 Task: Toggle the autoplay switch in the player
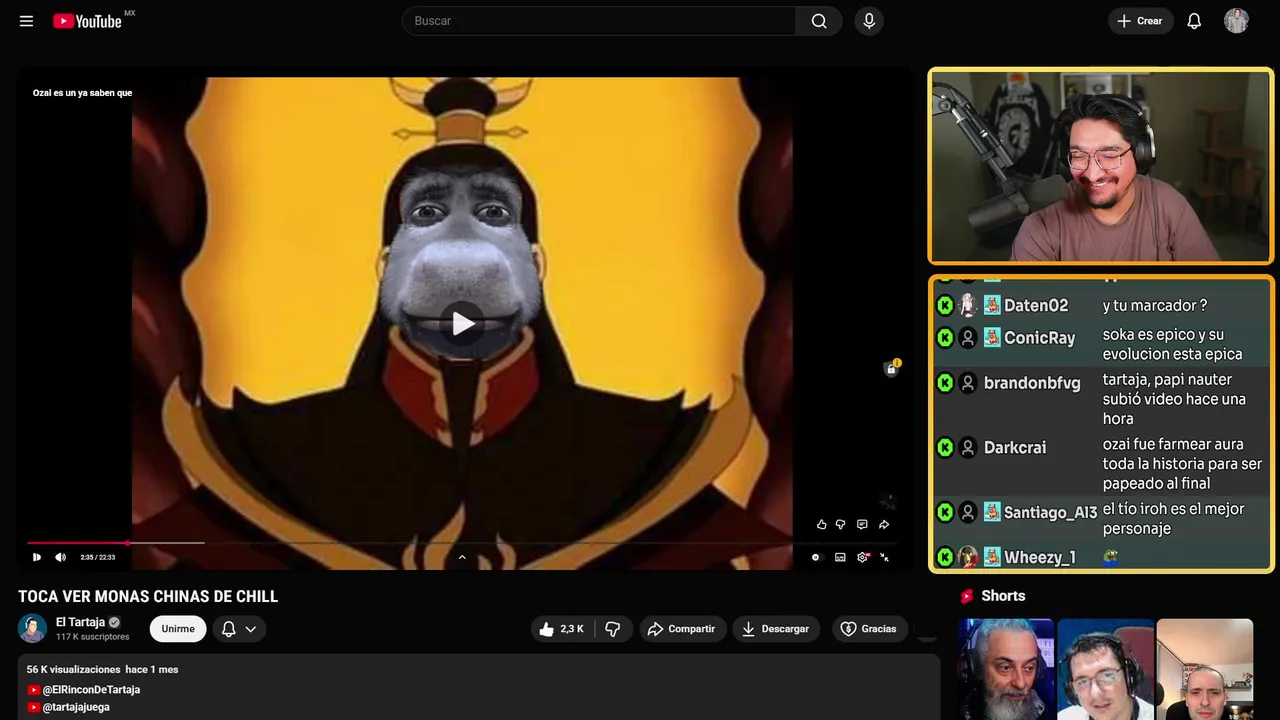816,557
